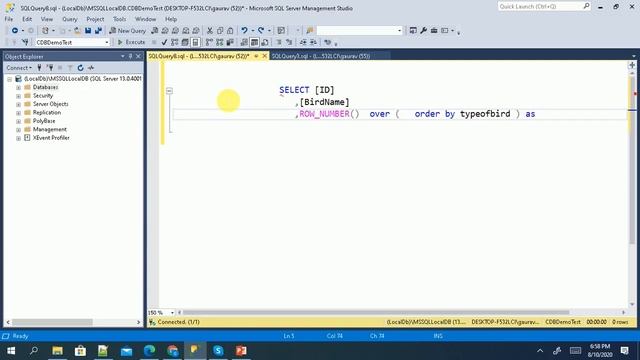Click the Execute button

[131, 42]
